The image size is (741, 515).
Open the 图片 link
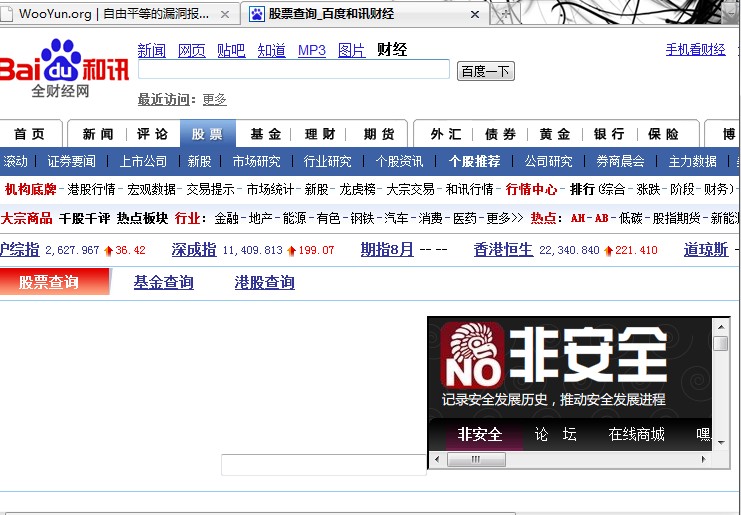click(x=352, y=50)
